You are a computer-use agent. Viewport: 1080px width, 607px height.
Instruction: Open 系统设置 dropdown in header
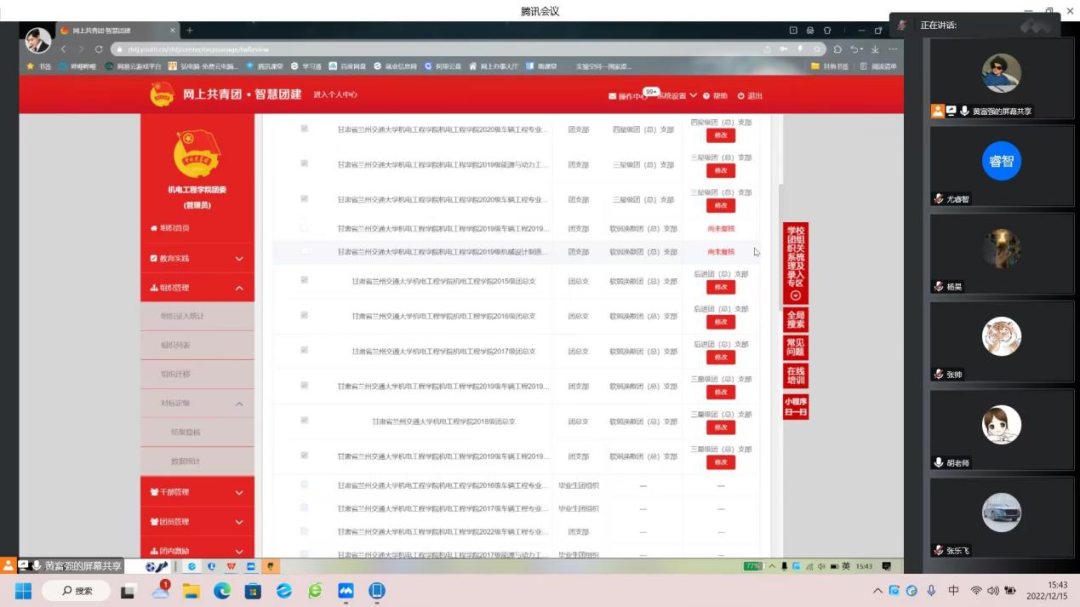click(x=676, y=96)
